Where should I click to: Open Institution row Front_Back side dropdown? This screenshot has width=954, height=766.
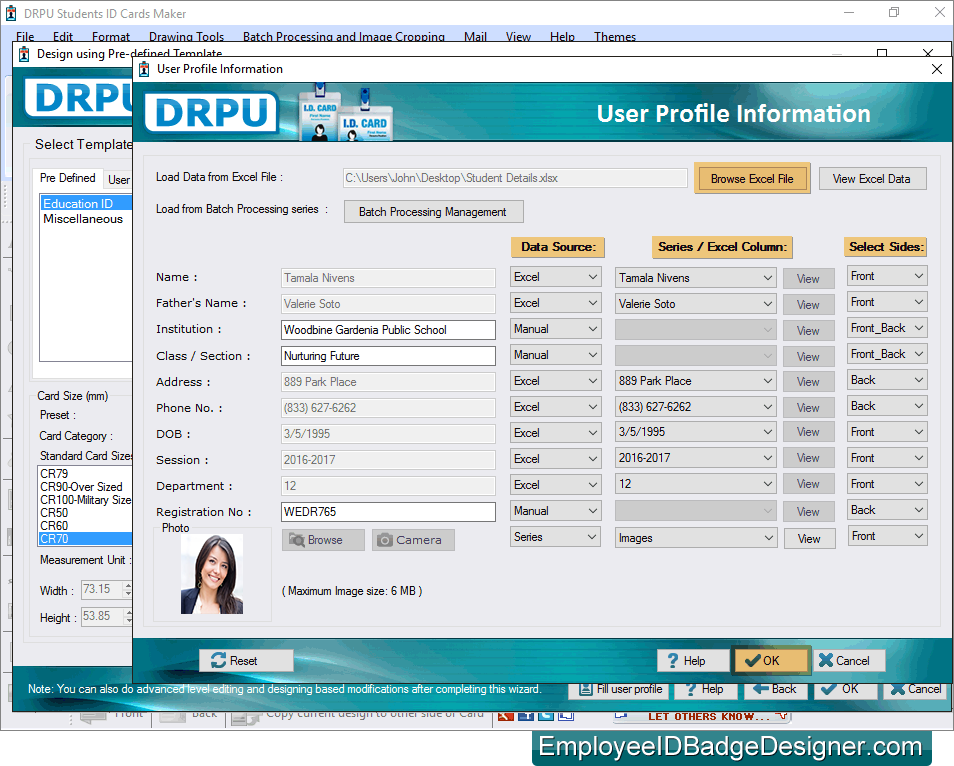887,328
